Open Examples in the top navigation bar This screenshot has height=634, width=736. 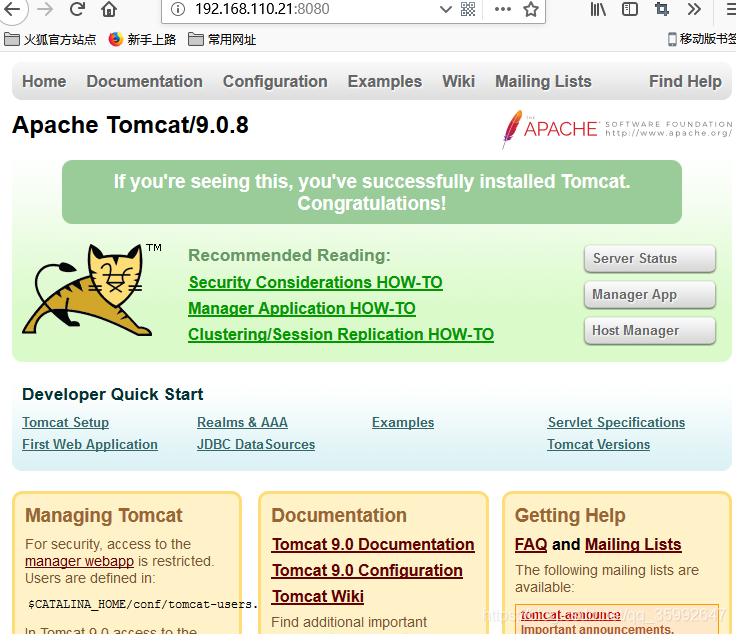(x=385, y=81)
